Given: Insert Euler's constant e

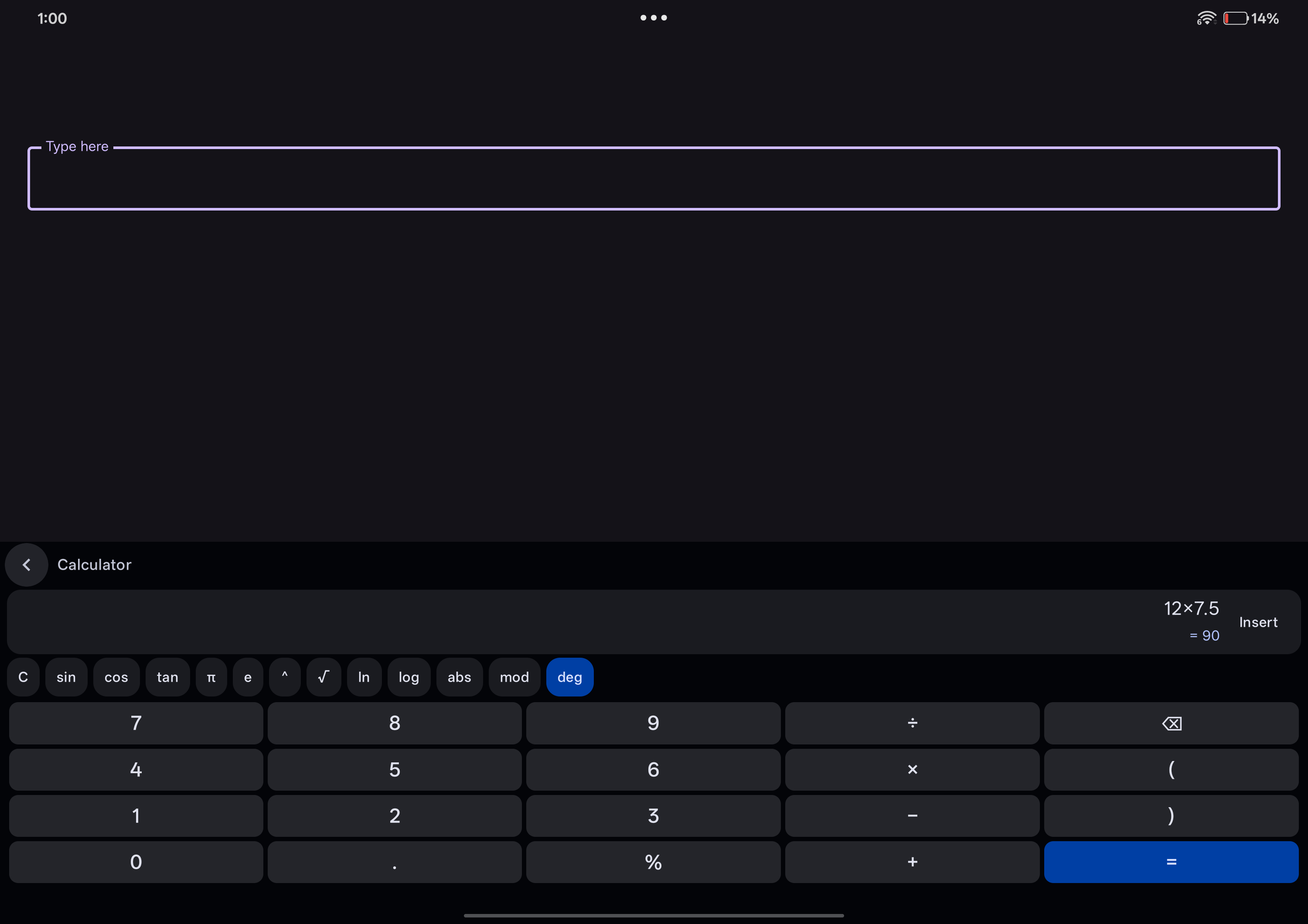Looking at the screenshot, I should pyautogui.click(x=248, y=677).
